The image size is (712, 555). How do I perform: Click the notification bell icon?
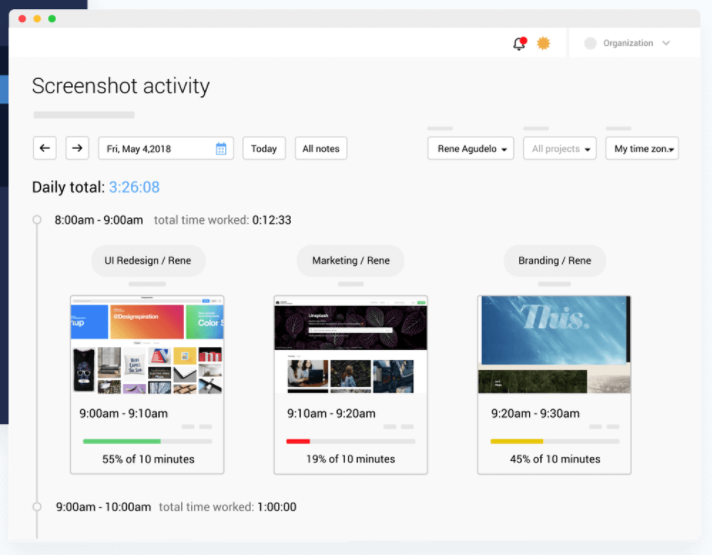[x=519, y=43]
